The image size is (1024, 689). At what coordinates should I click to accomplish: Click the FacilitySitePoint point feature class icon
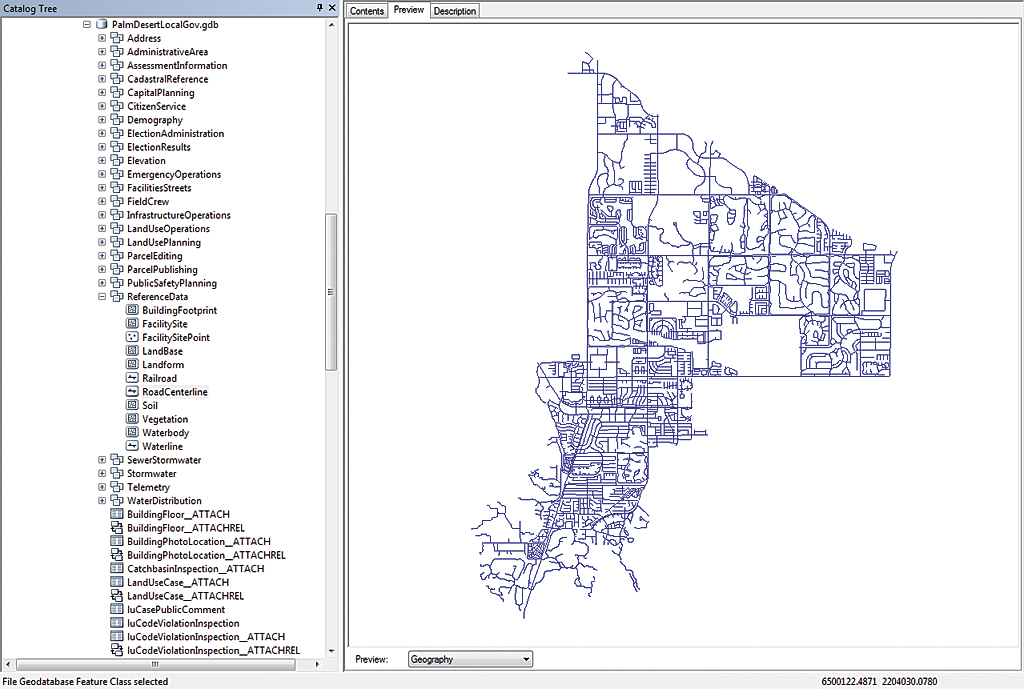132,337
